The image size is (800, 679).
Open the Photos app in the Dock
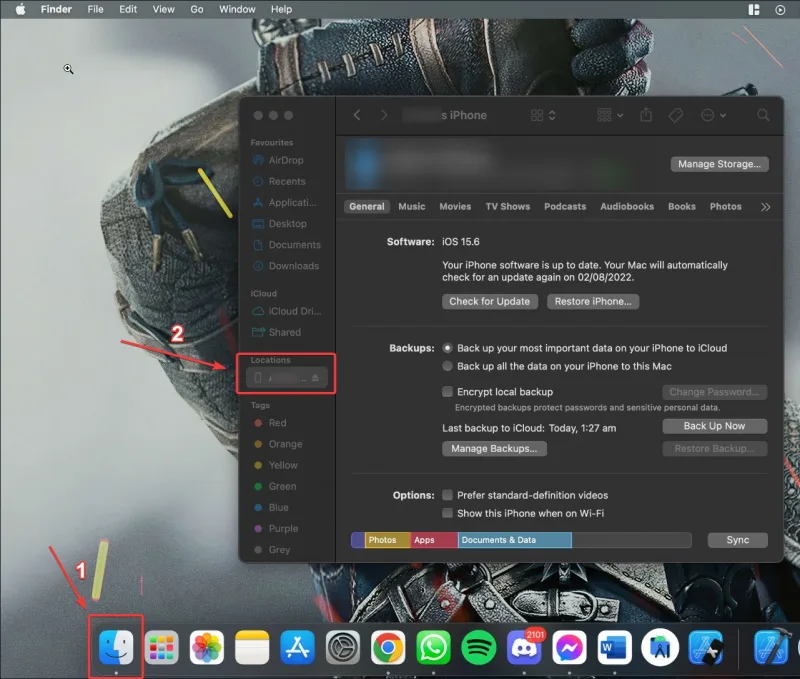[207, 647]
